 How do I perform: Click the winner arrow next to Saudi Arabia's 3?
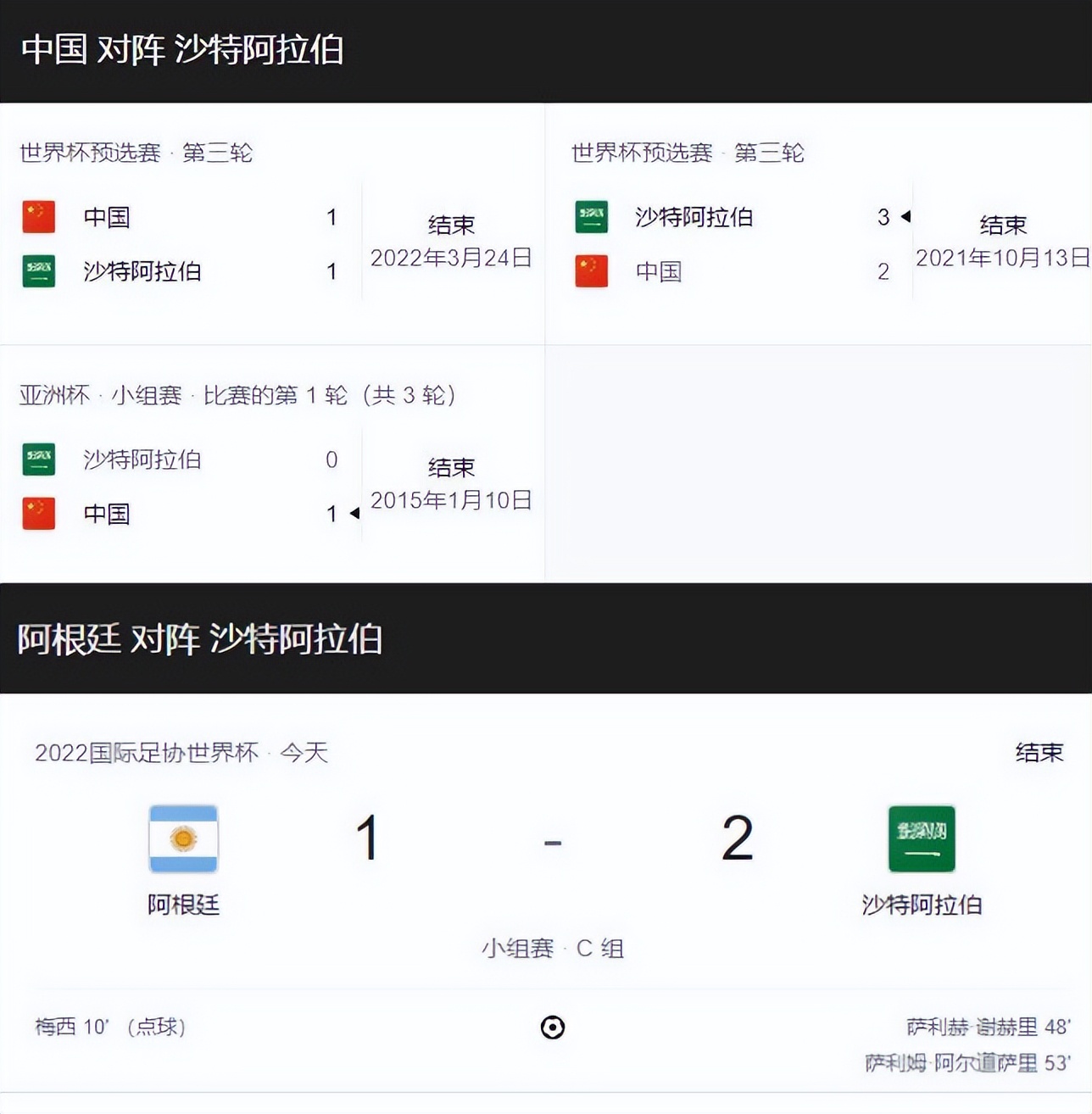click(x=906, y=217)
